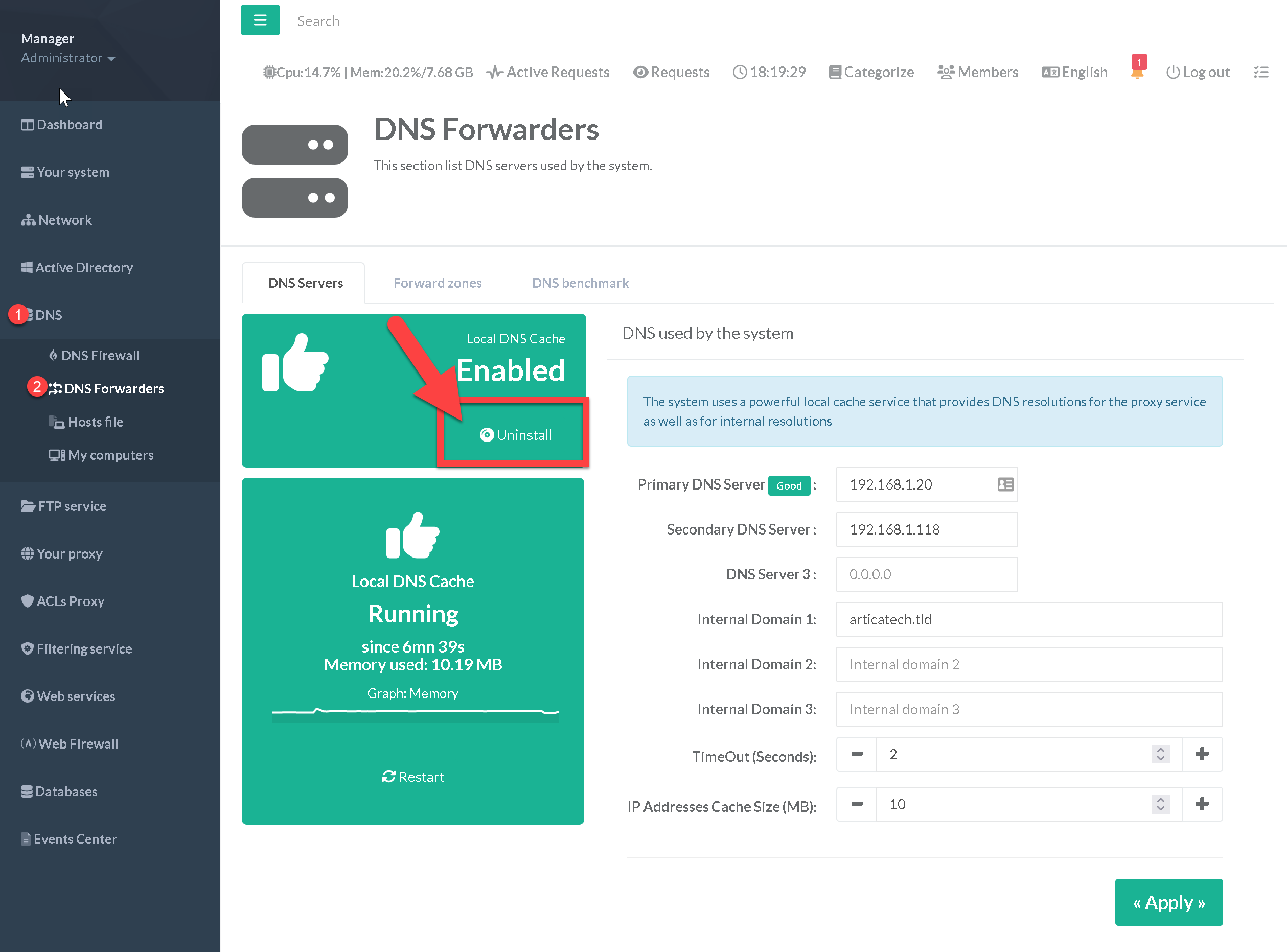
Task: Collapse the DNS sidebar section
Action: [x=49, y=315]
